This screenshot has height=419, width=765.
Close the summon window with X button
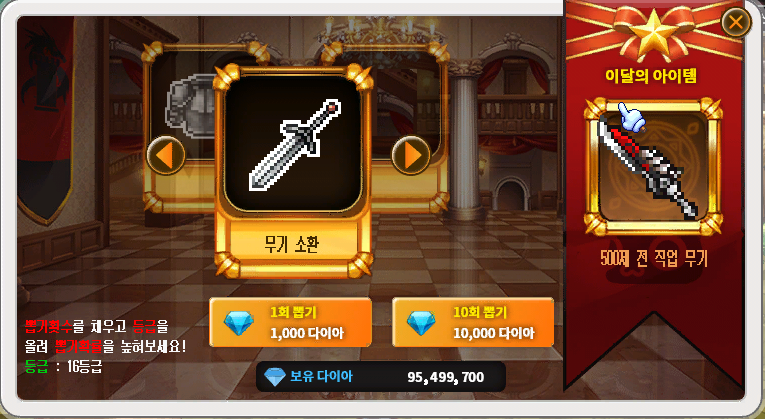pos(736,22)
